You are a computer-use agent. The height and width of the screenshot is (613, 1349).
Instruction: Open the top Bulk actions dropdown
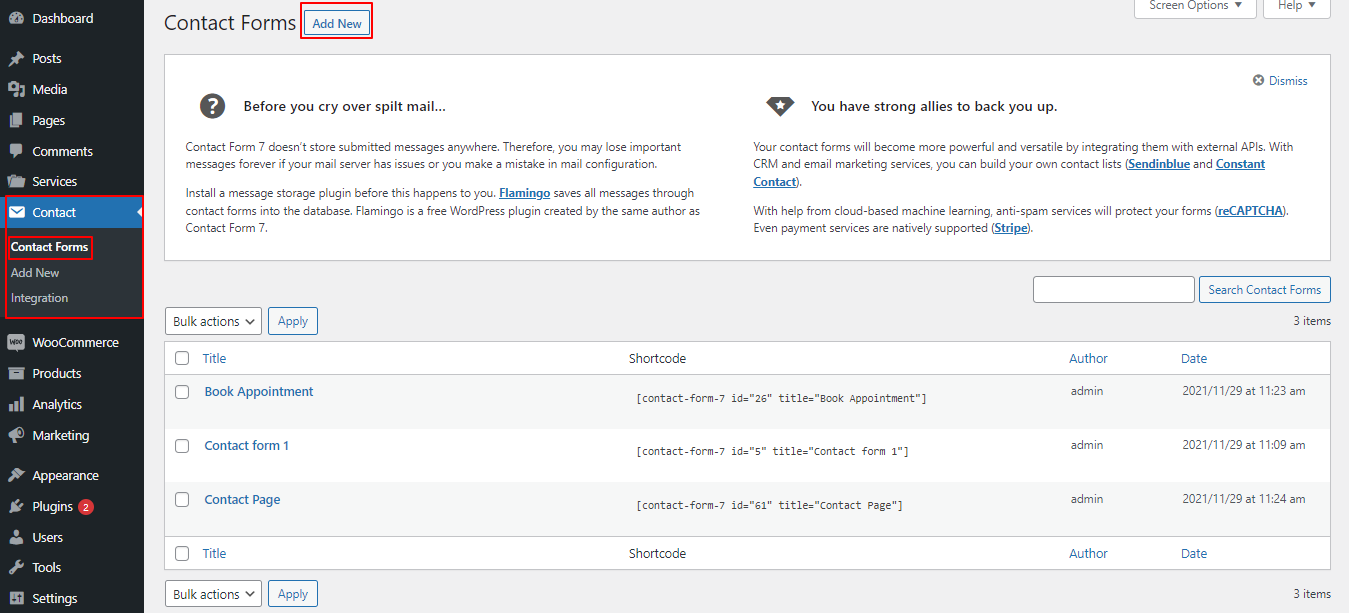pos(213,321)
